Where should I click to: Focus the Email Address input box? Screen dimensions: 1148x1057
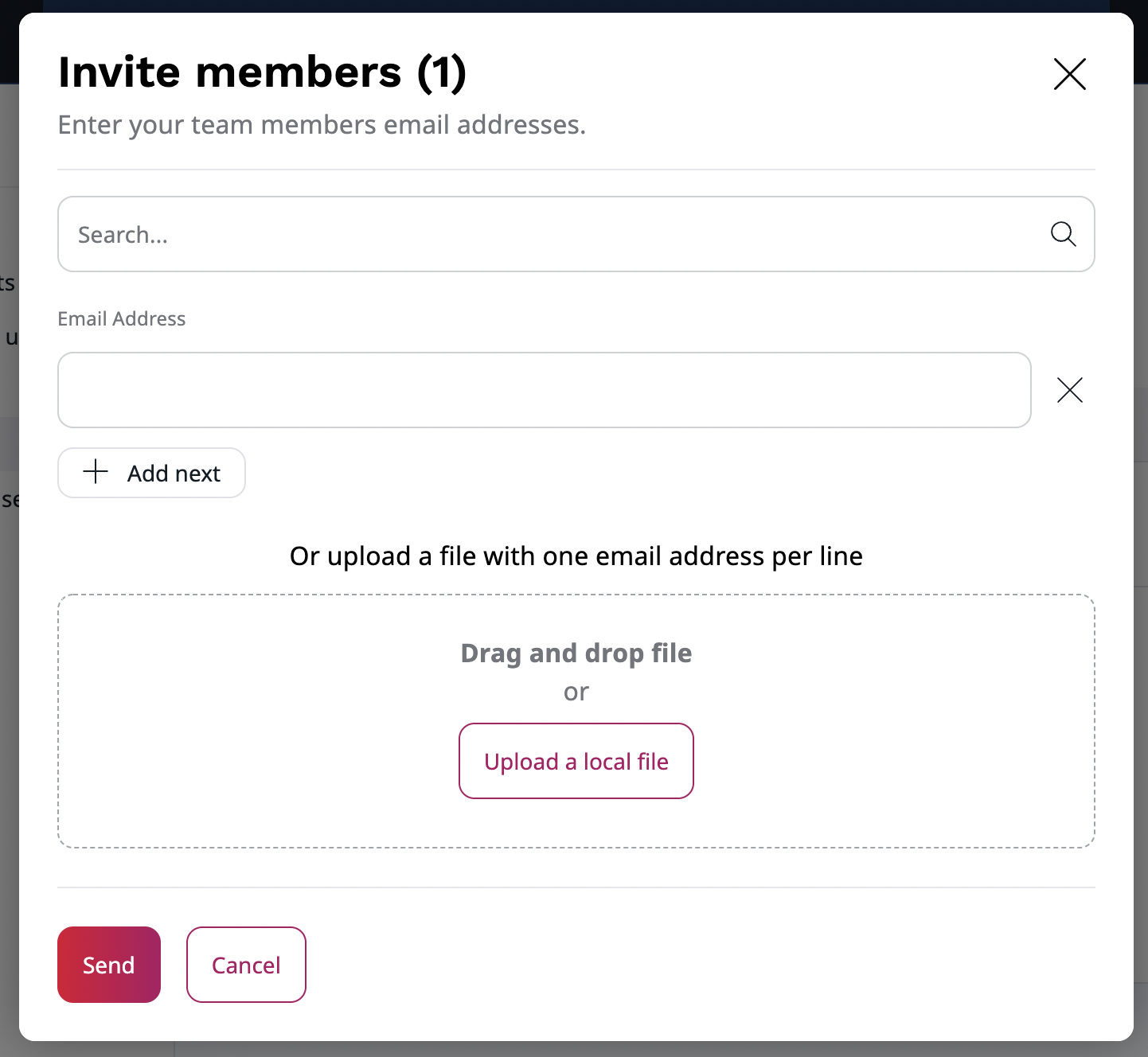(544, 390)
